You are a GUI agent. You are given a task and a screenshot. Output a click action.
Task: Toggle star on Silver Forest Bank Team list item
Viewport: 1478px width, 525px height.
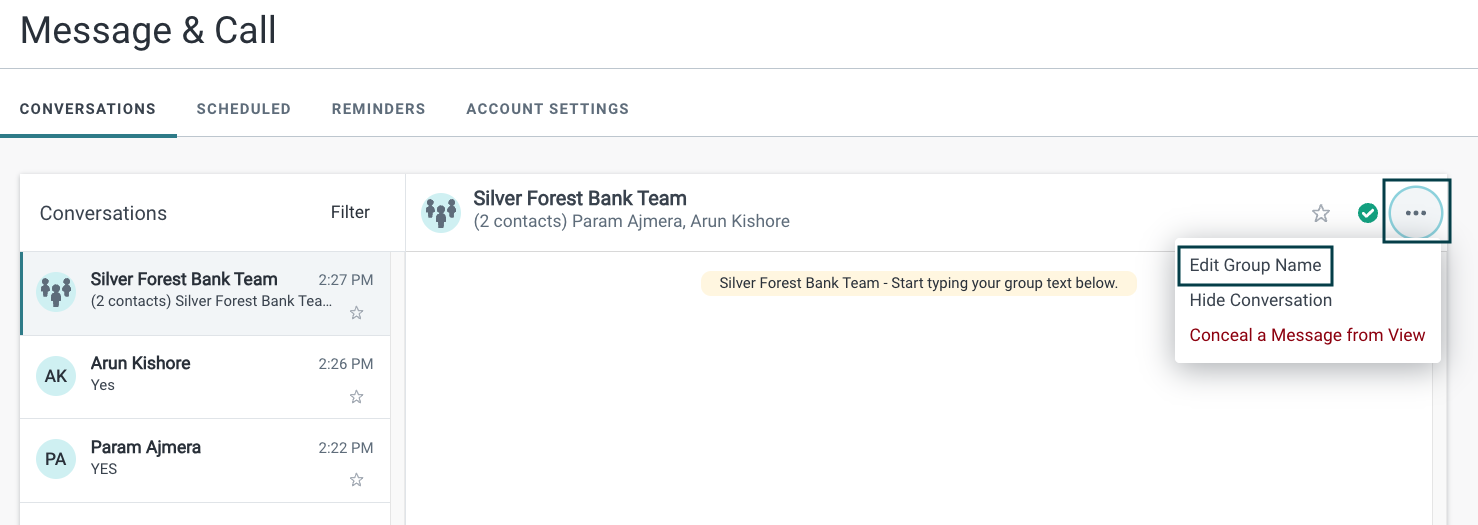[356, 313]
